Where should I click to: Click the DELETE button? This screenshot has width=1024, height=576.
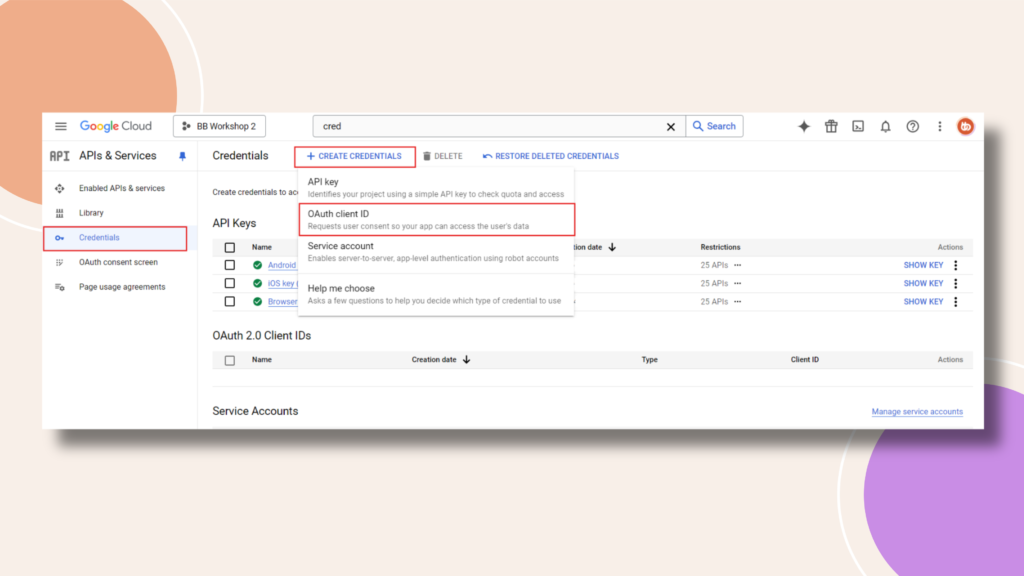point(443,156)
